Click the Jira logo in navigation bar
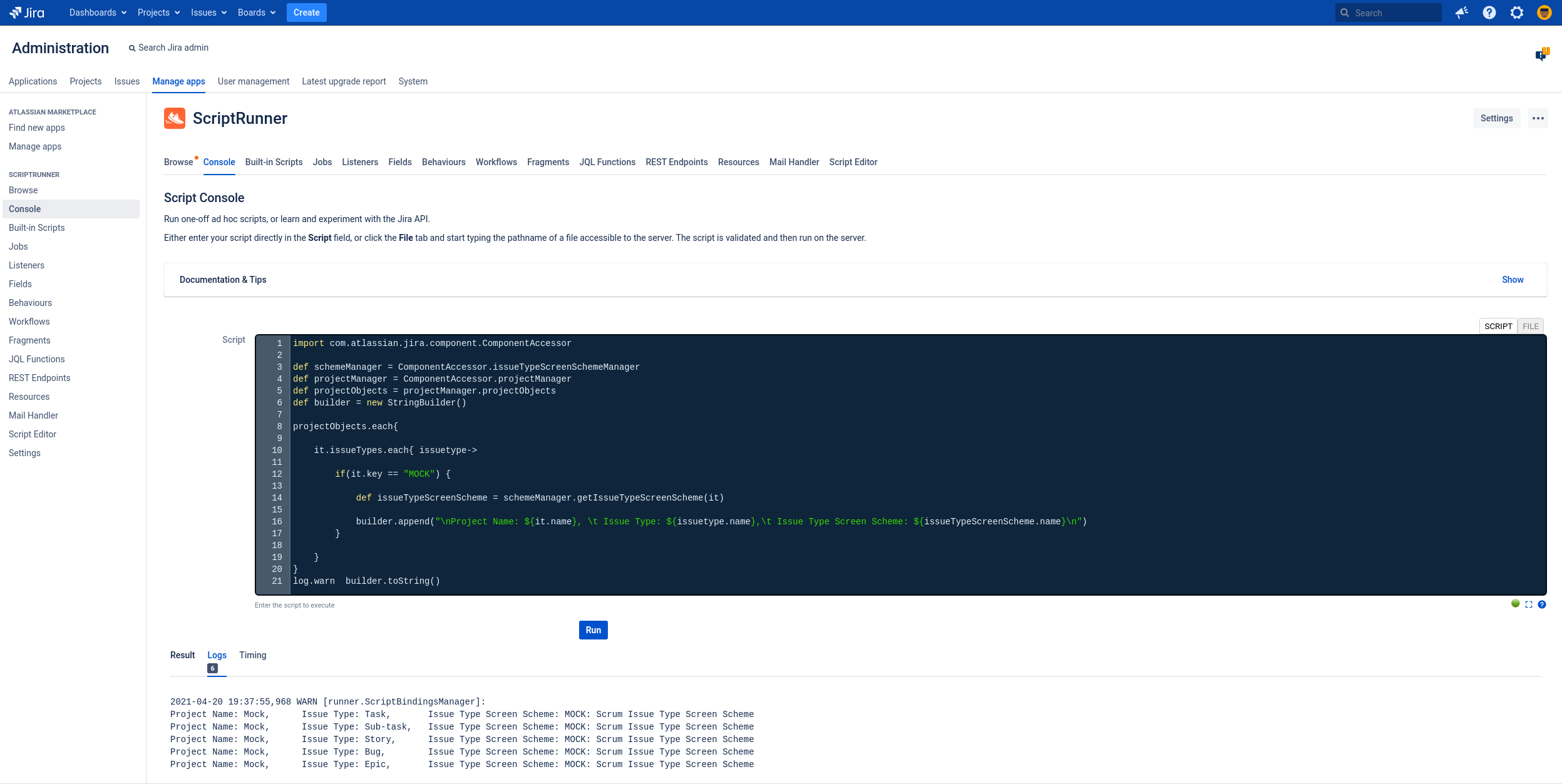 pos(28,13)
